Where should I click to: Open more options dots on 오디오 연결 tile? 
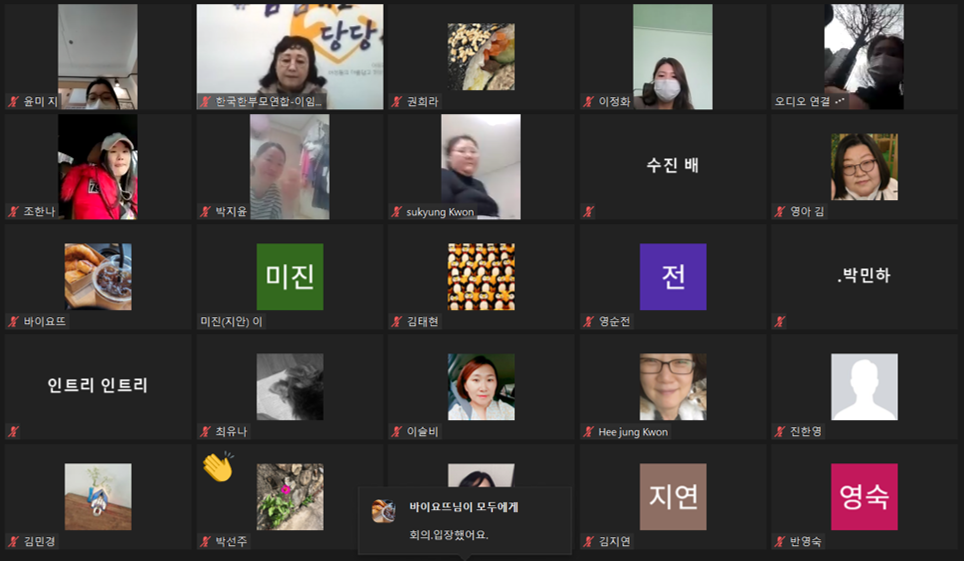840,101
